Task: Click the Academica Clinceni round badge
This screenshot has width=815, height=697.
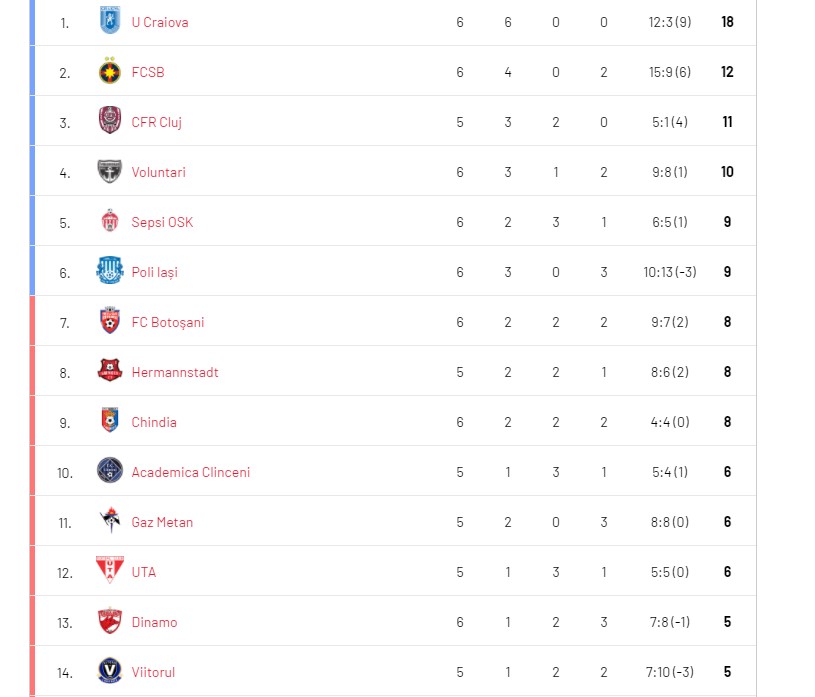Action: (x=109, y=472)
